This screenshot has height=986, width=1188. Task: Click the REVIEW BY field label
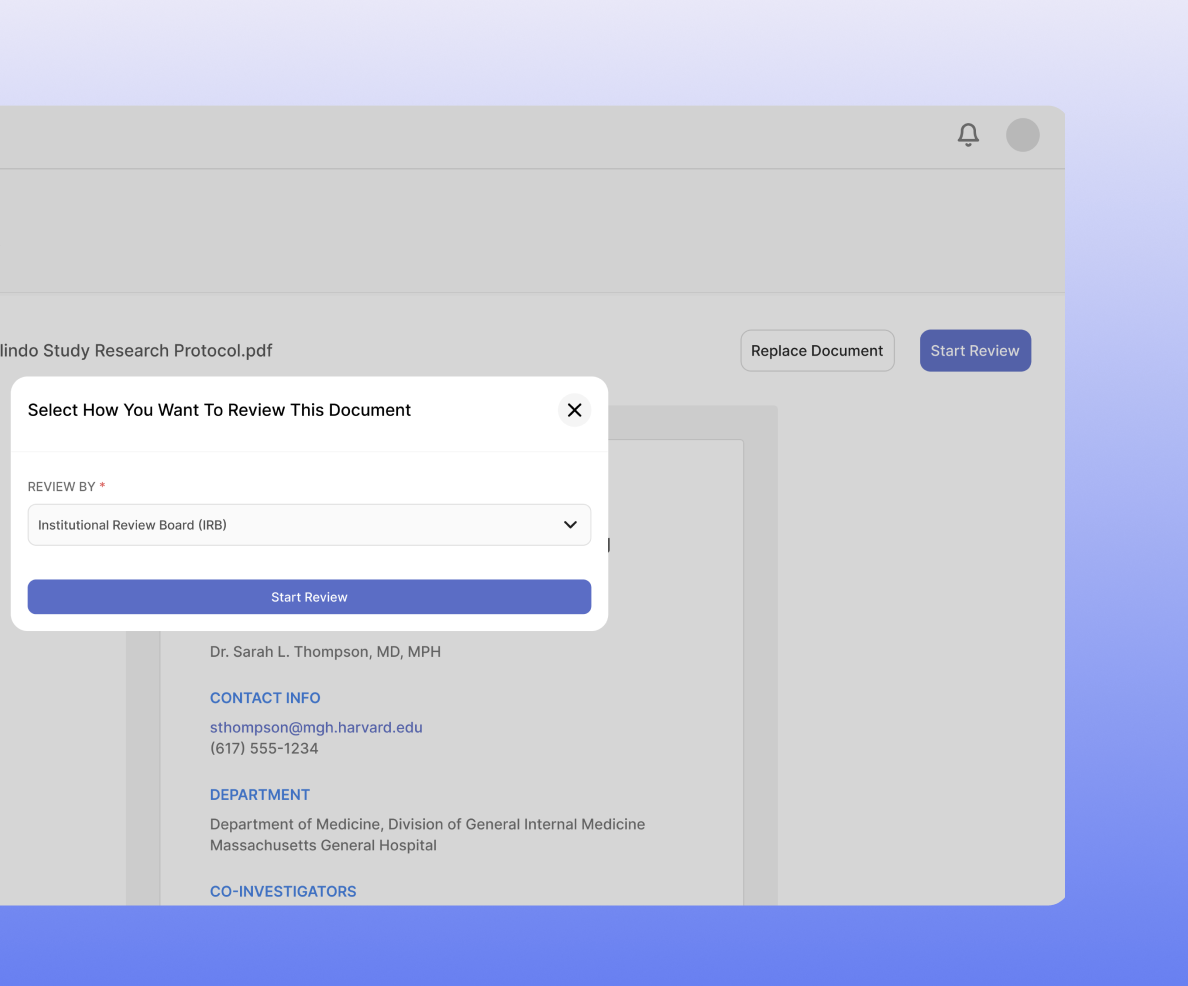[61, 487]
